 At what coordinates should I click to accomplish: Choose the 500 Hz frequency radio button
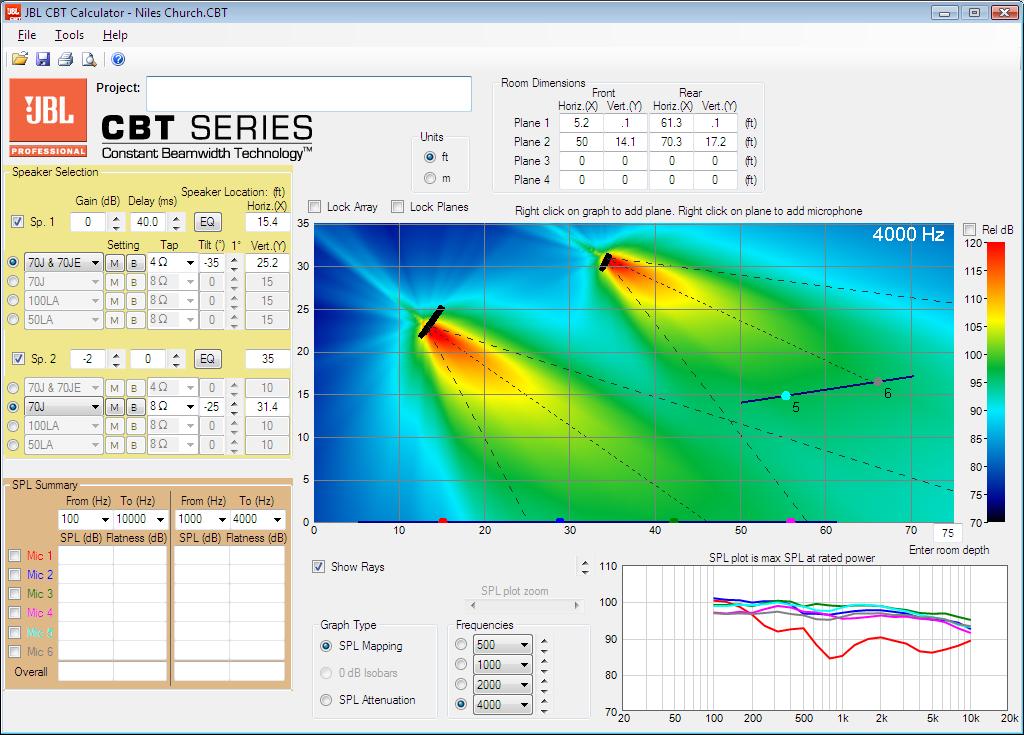tap(461, 644)
